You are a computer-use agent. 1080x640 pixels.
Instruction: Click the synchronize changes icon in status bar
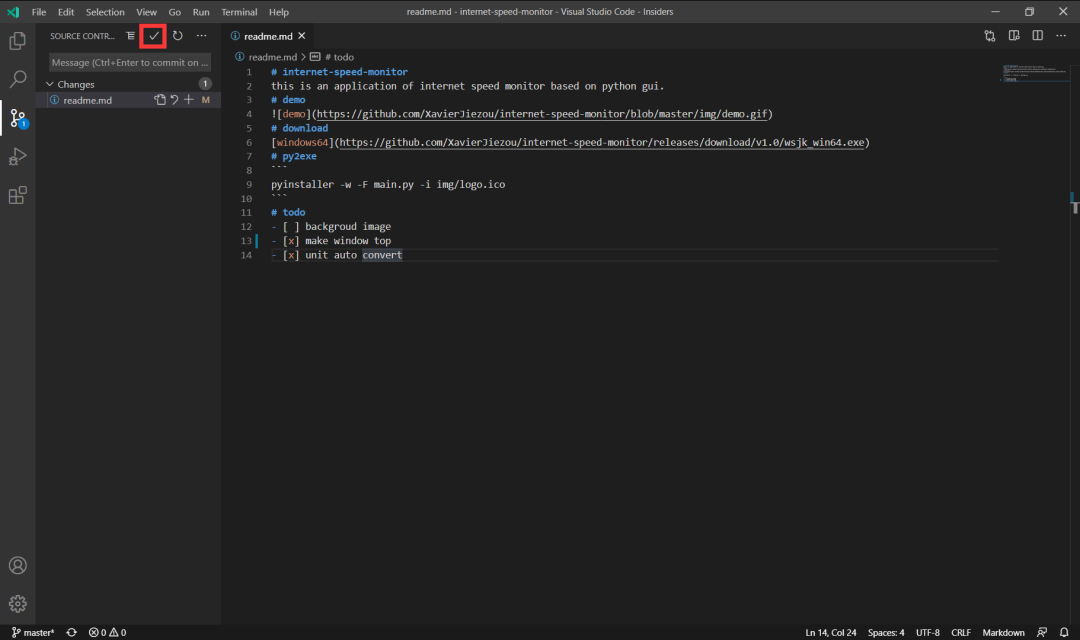click(72, 632)
